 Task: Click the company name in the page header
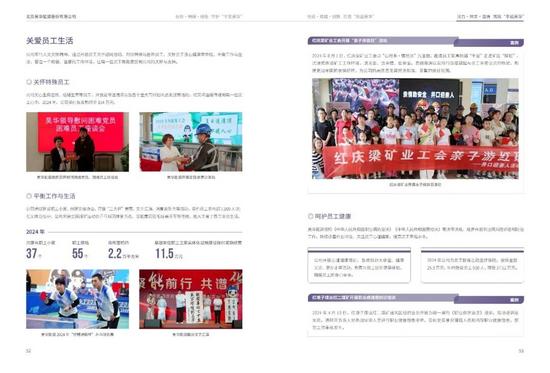[51, 16]
